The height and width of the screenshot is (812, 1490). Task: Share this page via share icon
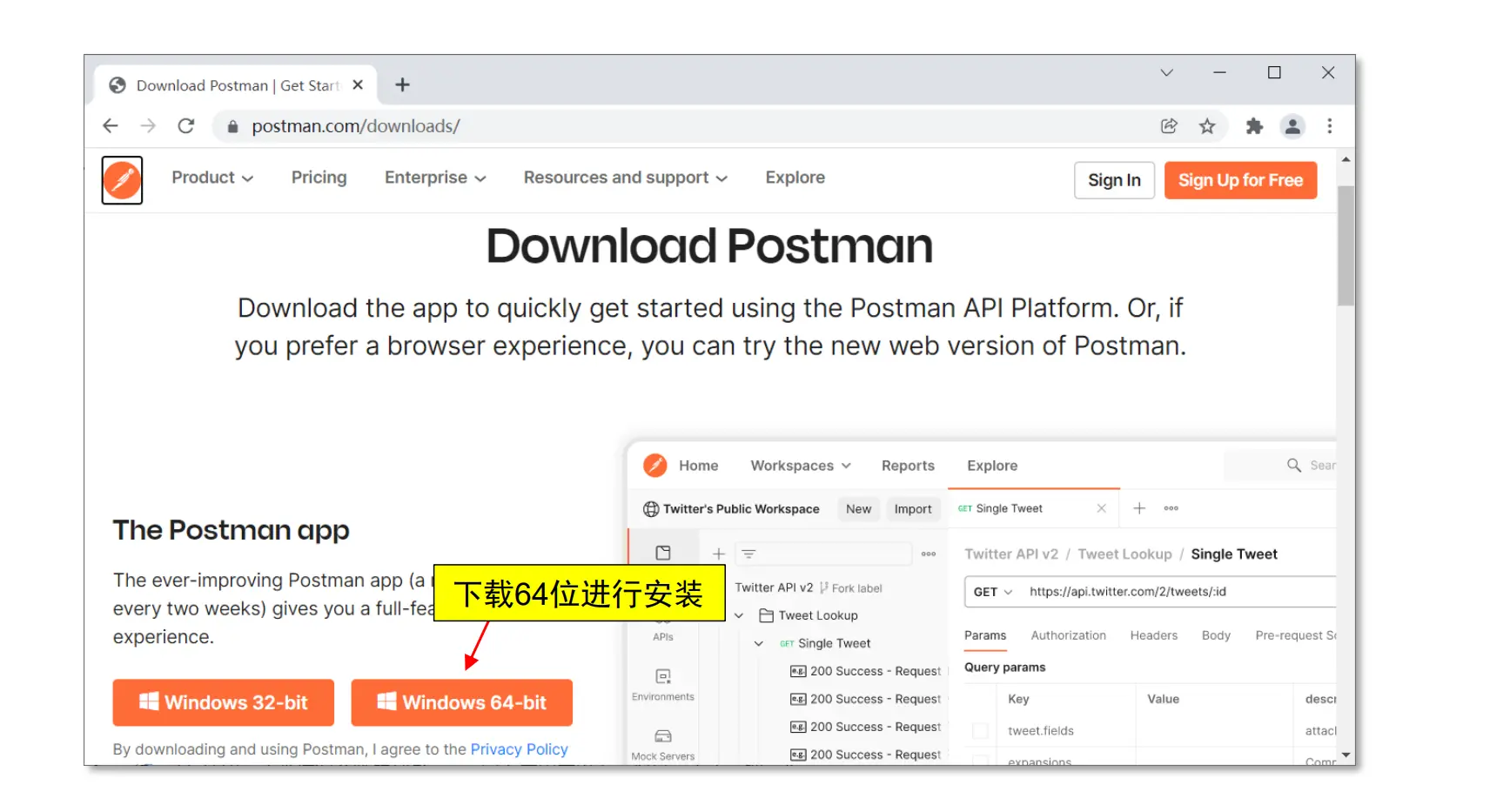pos(1169,126)
